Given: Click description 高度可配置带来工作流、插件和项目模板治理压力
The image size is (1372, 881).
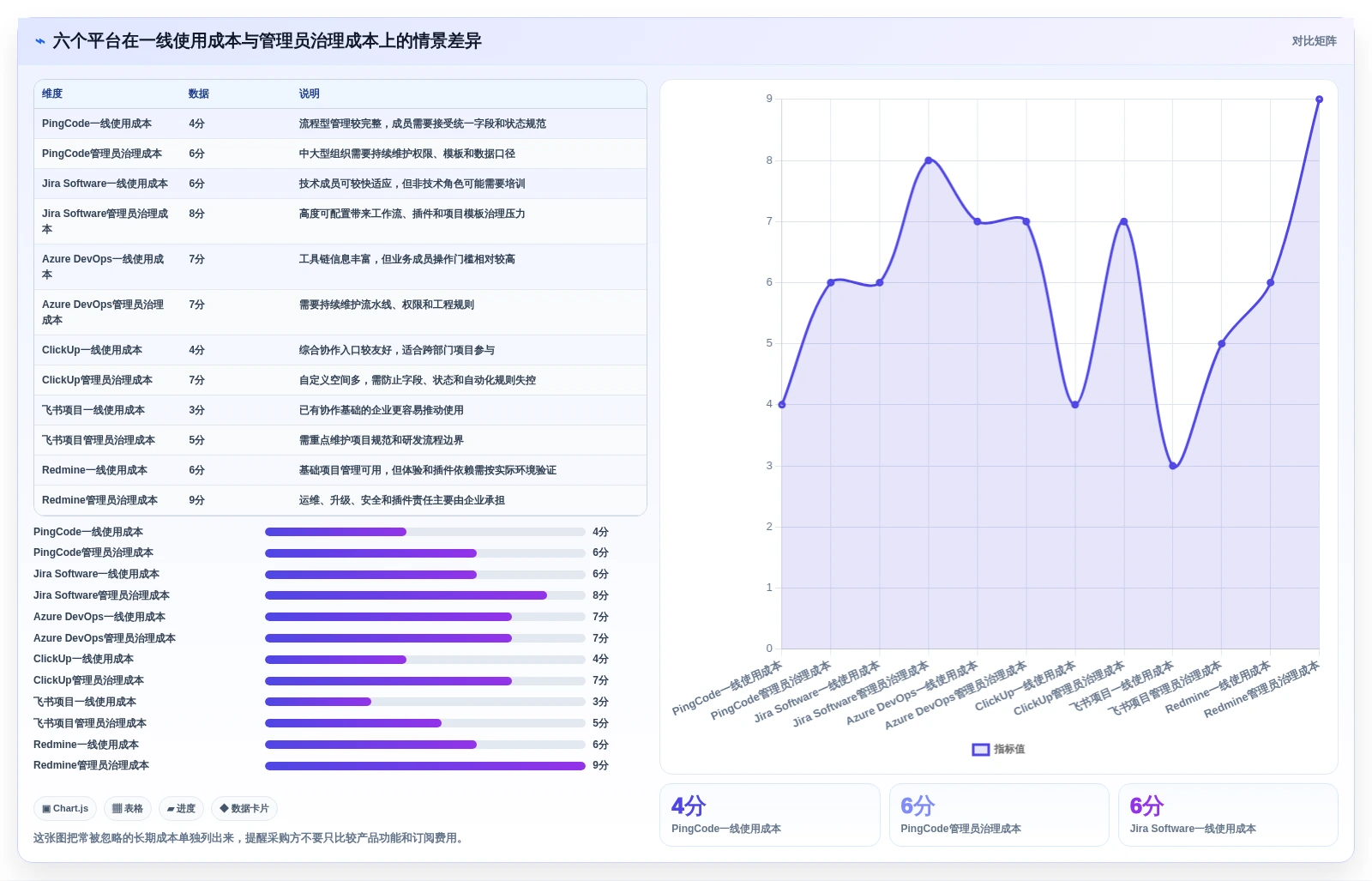Looking at the screenshot, I should point(412,214).
